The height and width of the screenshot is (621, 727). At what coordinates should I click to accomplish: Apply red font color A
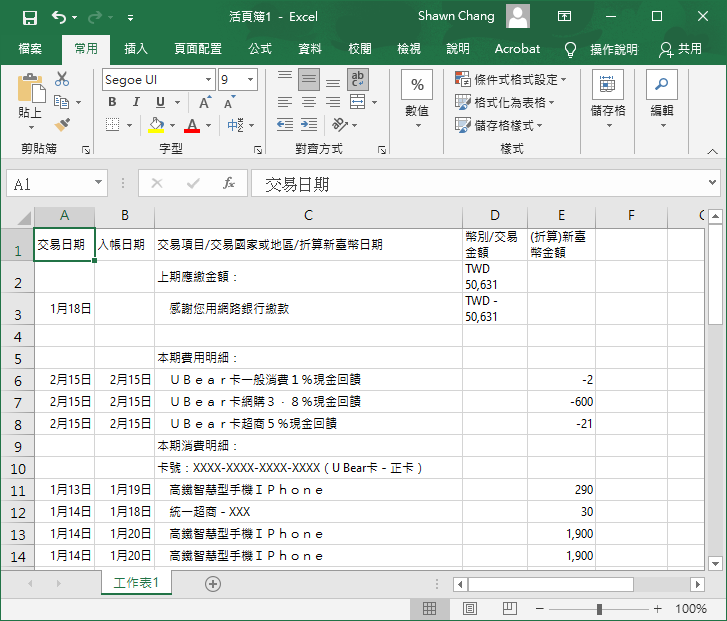pyautogui.click(x=192, y=125)
